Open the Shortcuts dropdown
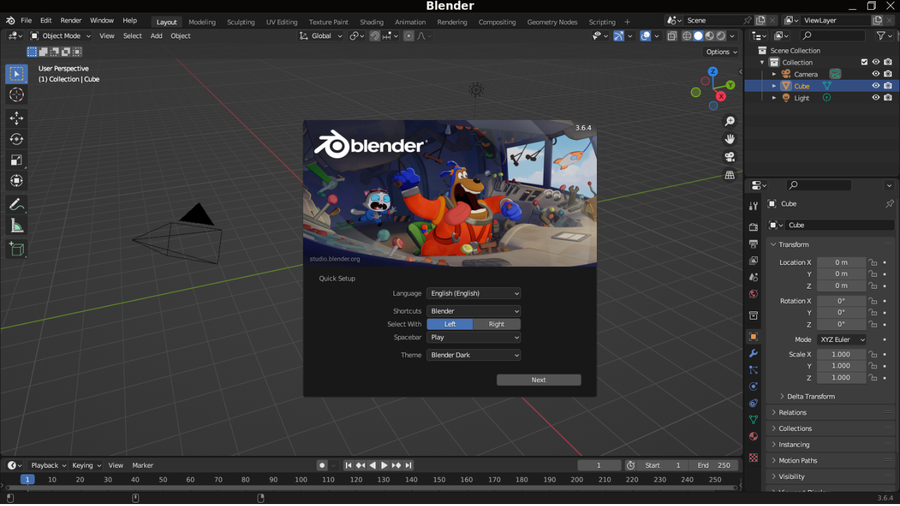900x506 pixels. pyautogui.click(x=474, y=311)
